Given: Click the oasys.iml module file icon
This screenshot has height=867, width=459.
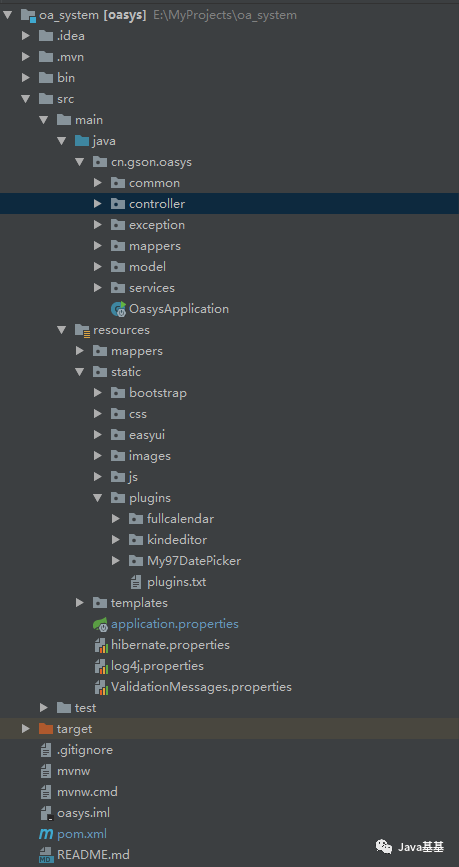Looking at the screenshot, I should [46, 813].
